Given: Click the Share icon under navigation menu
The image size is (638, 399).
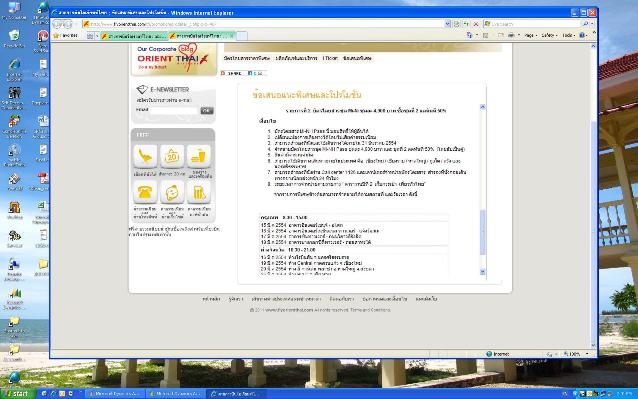Looking at the screenshot, I should tap(231, 74).
